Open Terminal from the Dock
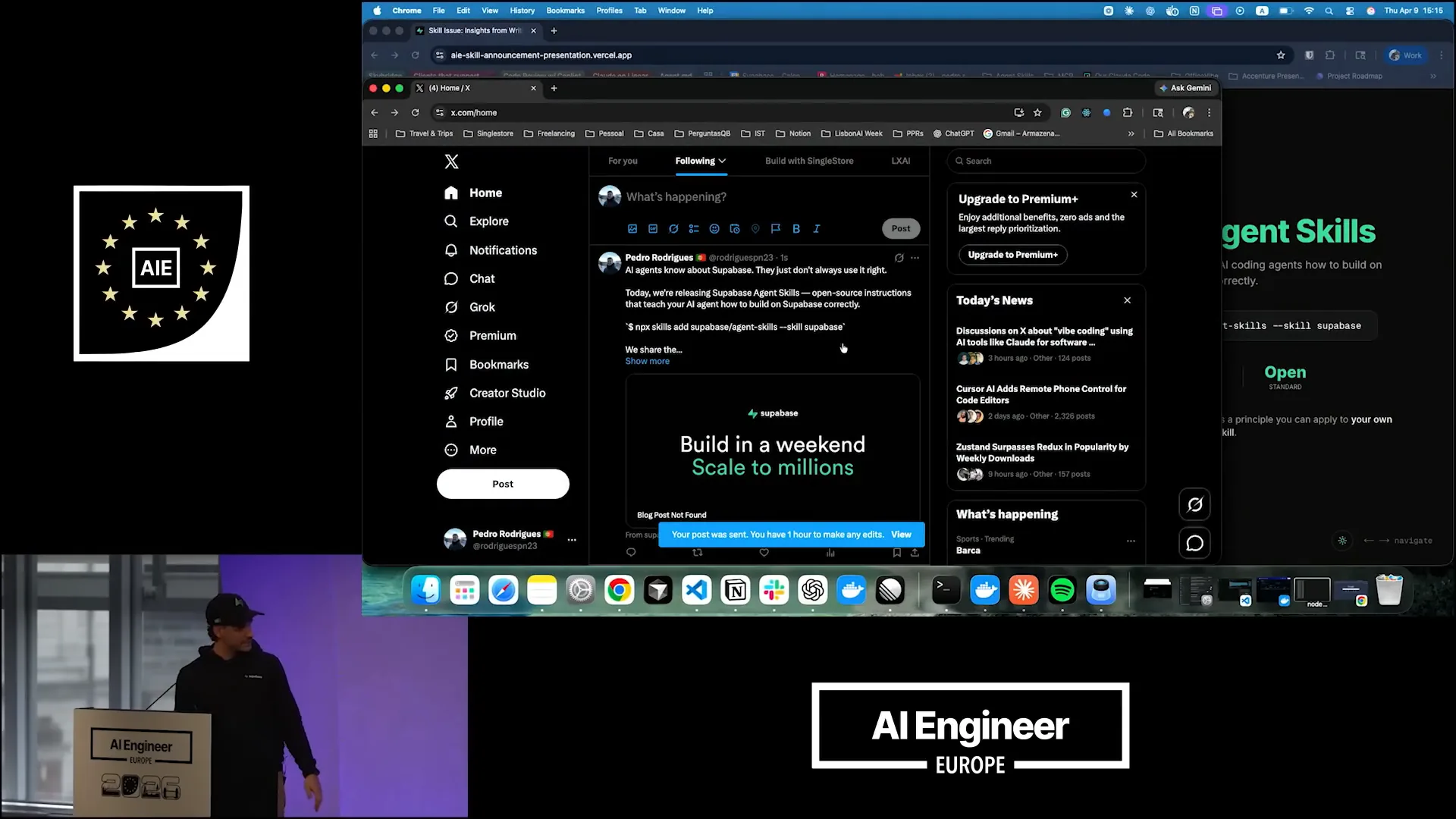The width and height of the screenshot is (1456, 819). (946, 590)
